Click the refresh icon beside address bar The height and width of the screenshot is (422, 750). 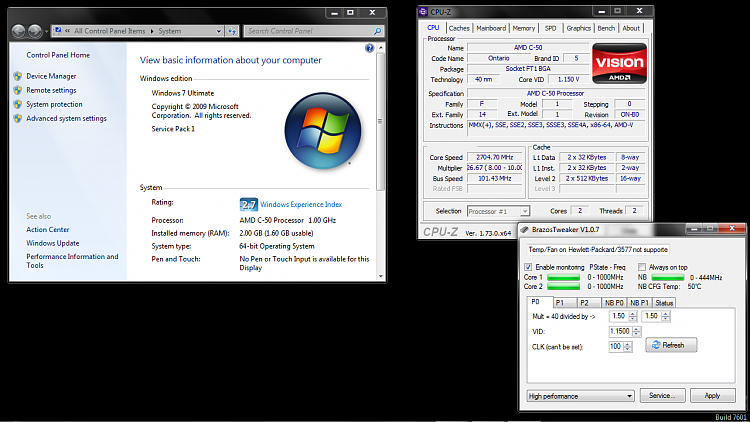232,31
